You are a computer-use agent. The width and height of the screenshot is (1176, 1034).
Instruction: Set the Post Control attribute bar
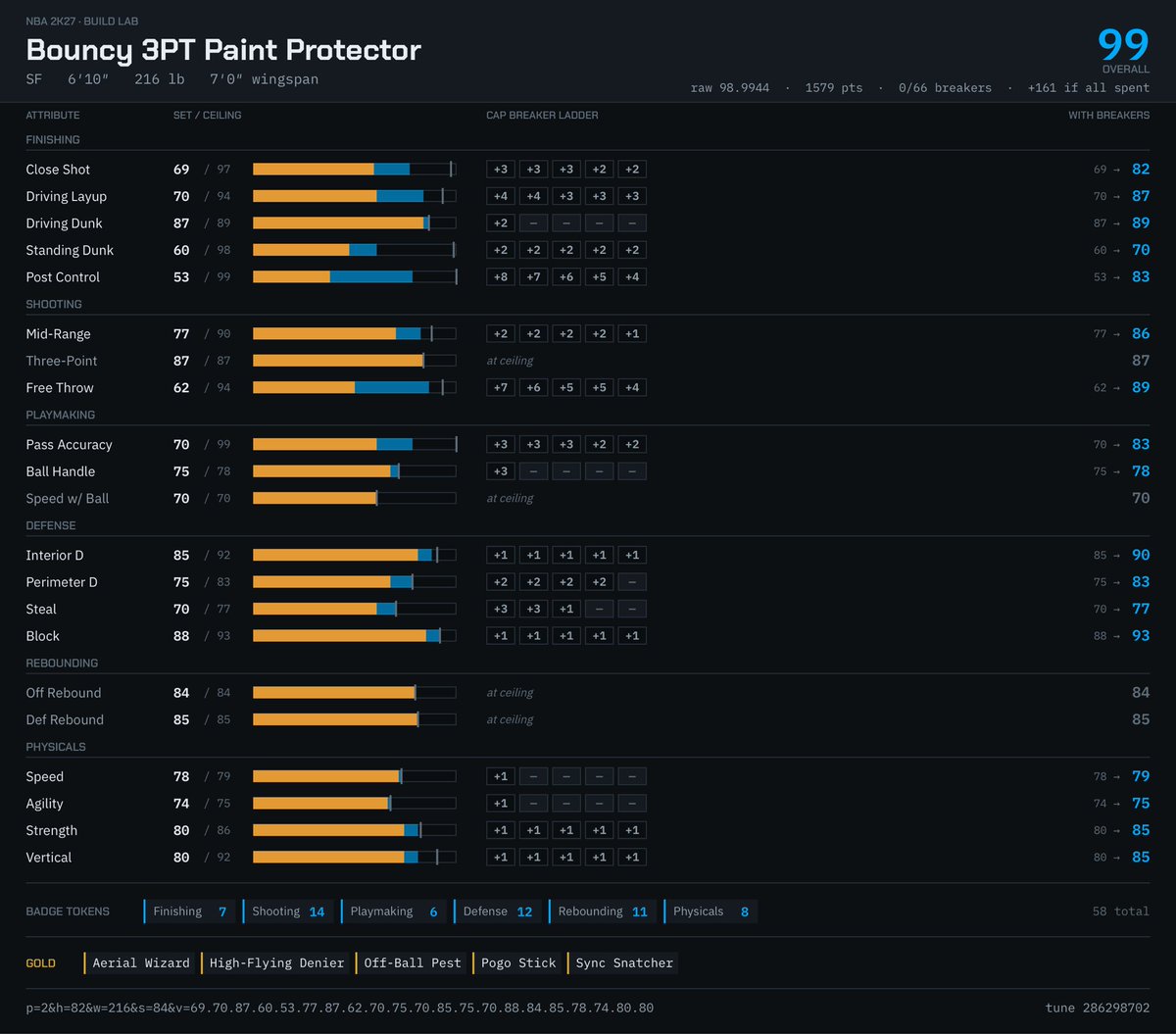[355, 277]
